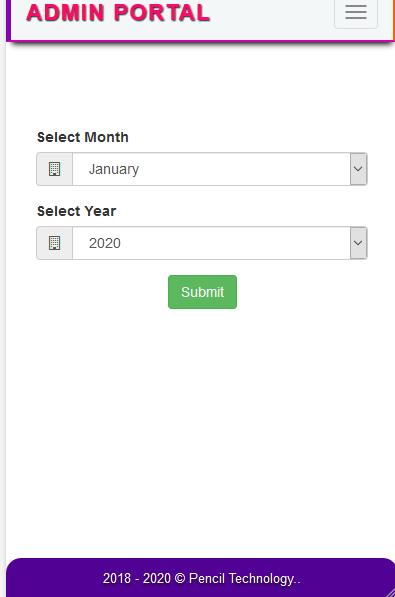Click the building icon beside 2020
The image size is (395, 597).
tap(54, 243)
